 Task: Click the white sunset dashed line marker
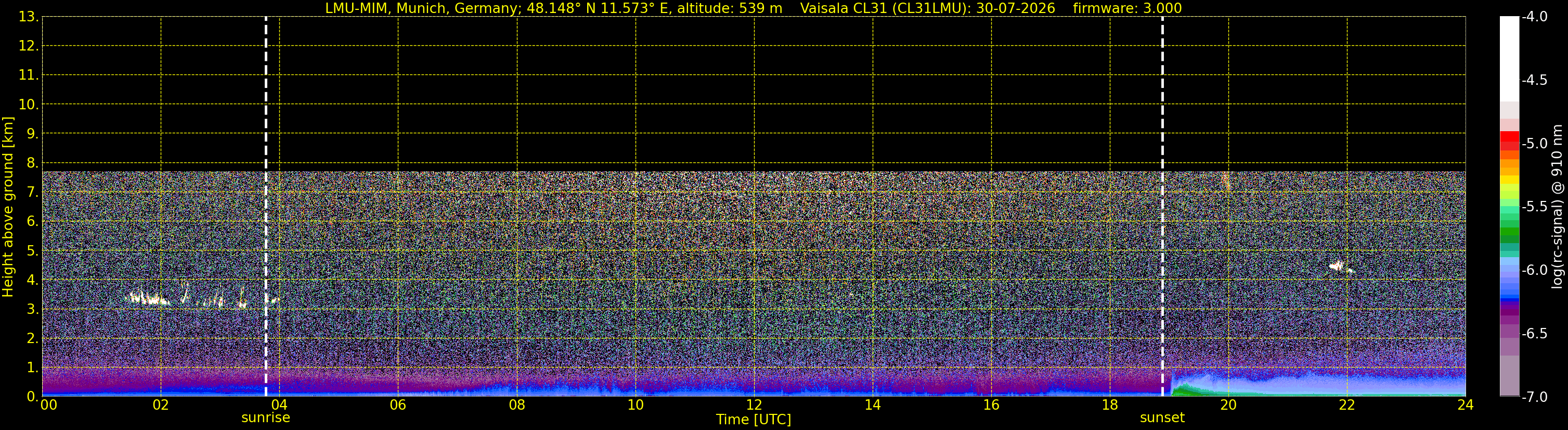(1163, 207)
